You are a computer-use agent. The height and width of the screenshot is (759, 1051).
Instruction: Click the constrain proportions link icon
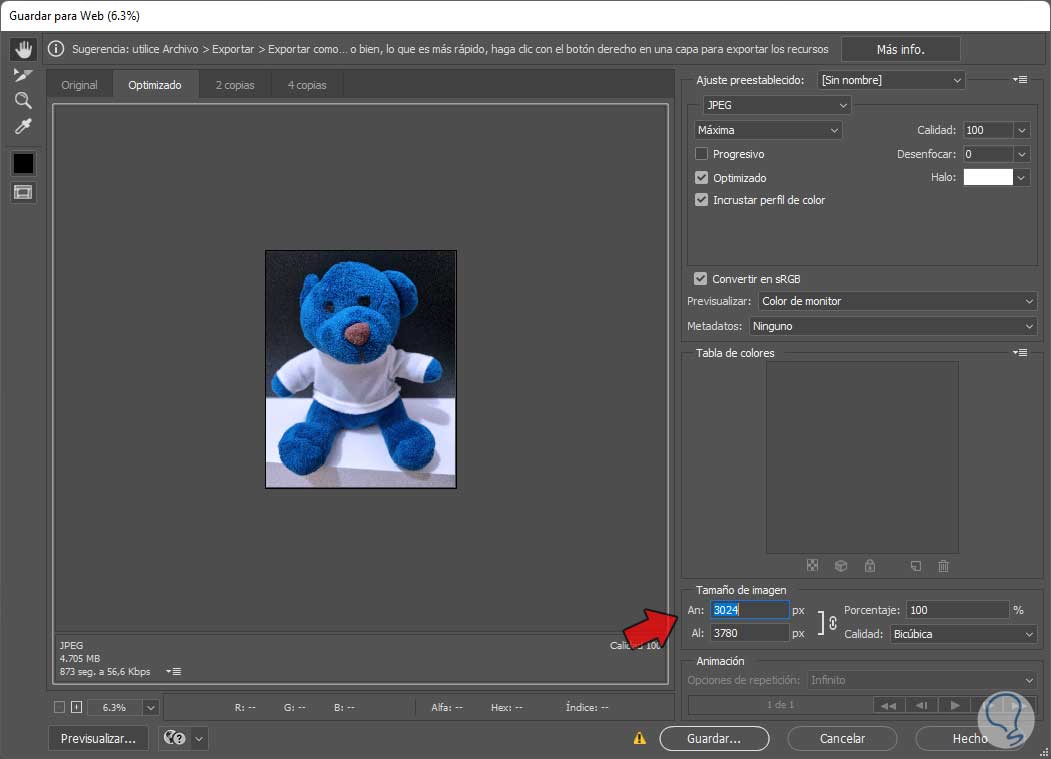tap(832, 622)
